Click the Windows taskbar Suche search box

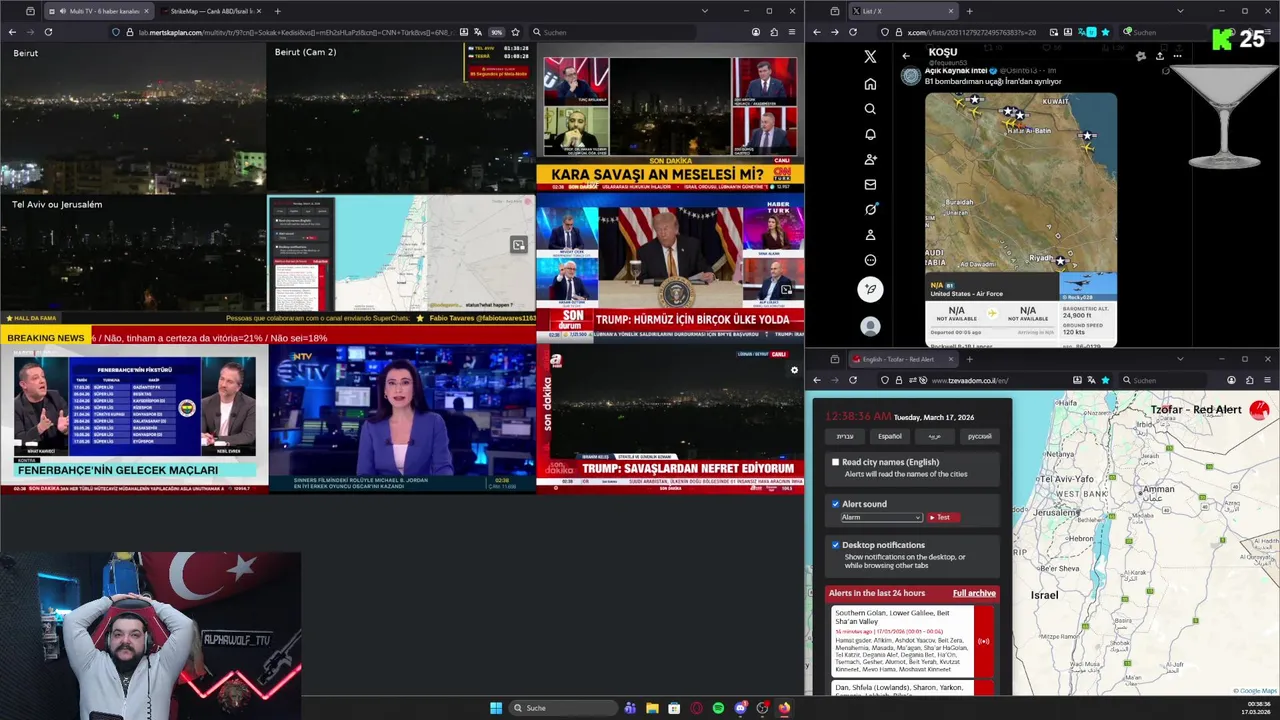pyautogui.click(x=562, y=708)
